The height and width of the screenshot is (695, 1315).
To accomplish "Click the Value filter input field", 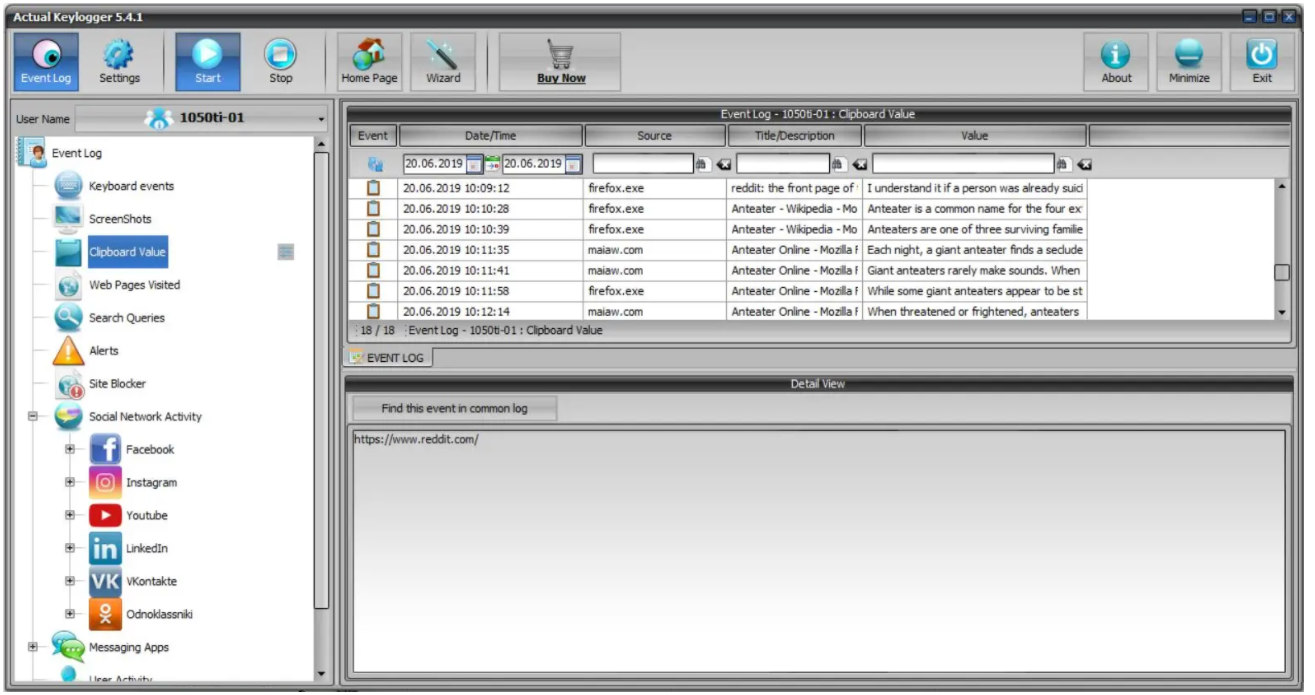I will pyautogui.click(x=963, y=164).
